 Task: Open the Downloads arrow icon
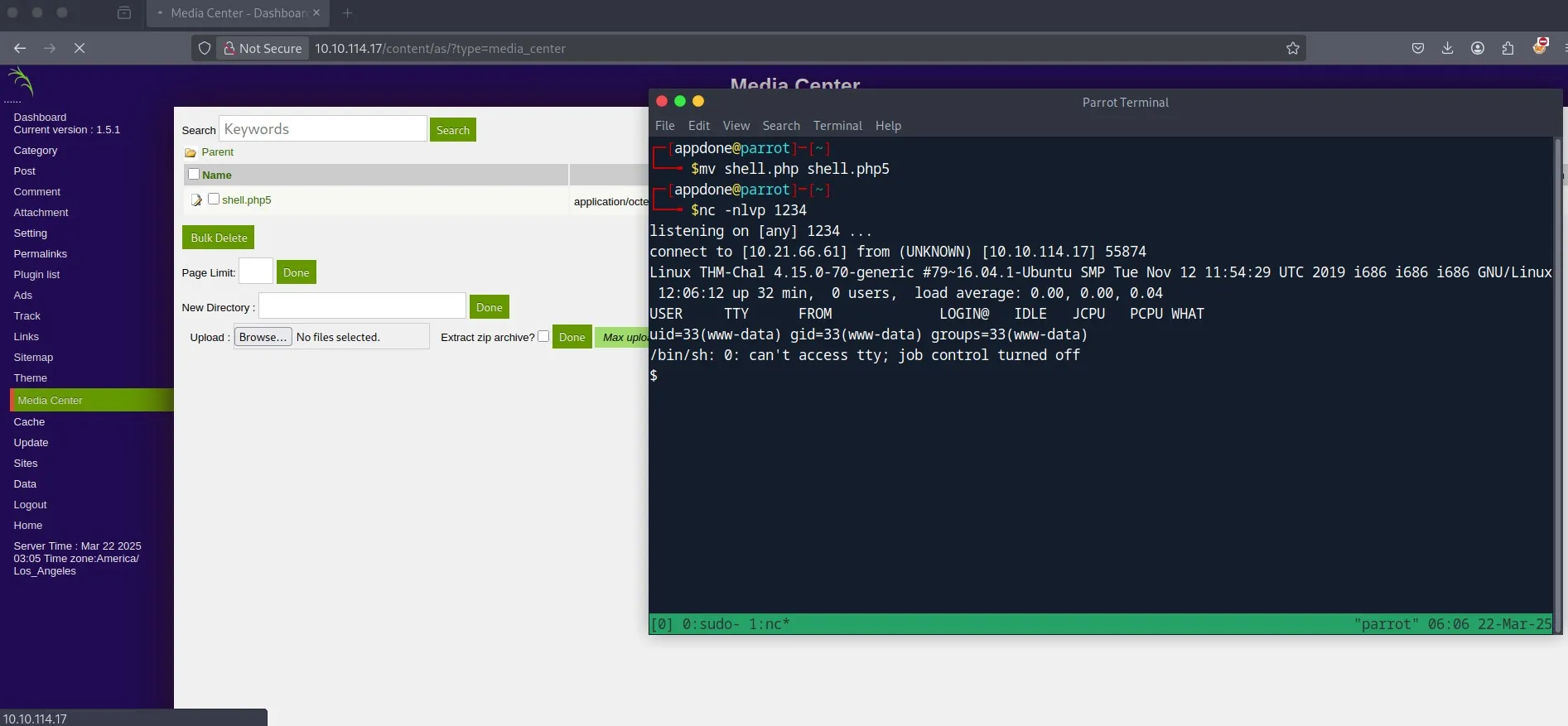coord(1448,48)
